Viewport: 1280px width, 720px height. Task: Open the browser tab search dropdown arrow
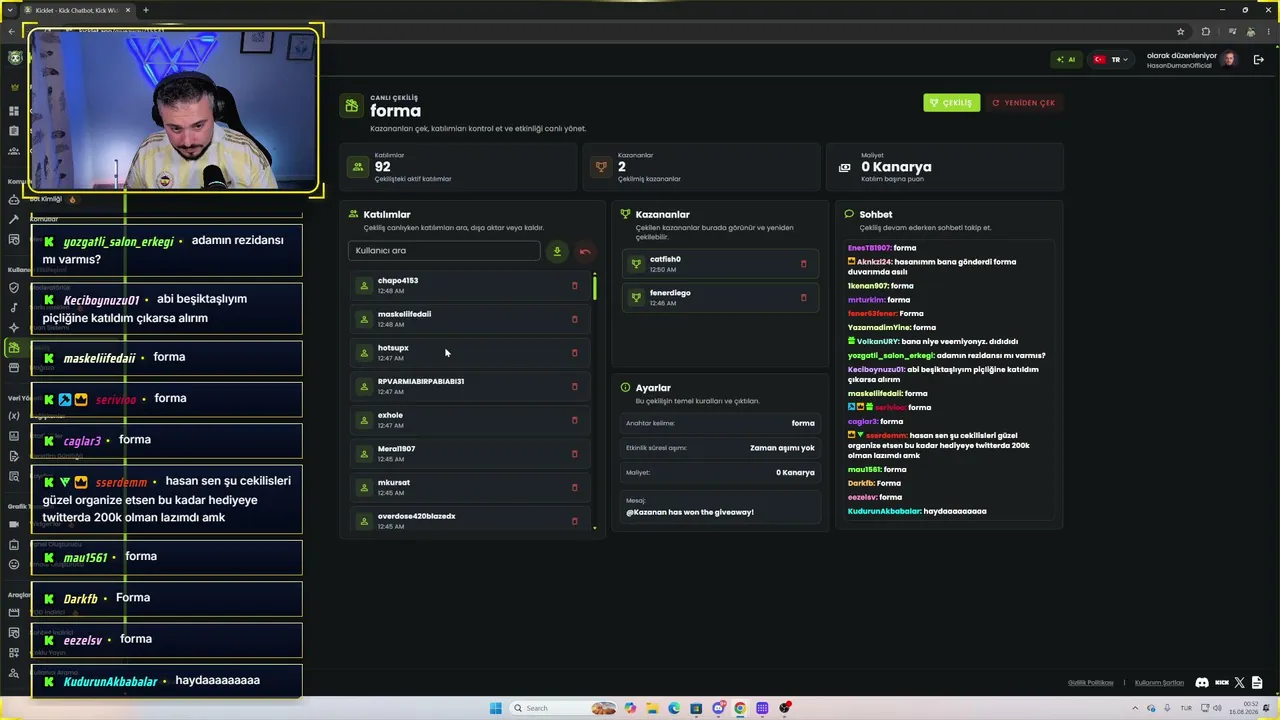(10, 10)
